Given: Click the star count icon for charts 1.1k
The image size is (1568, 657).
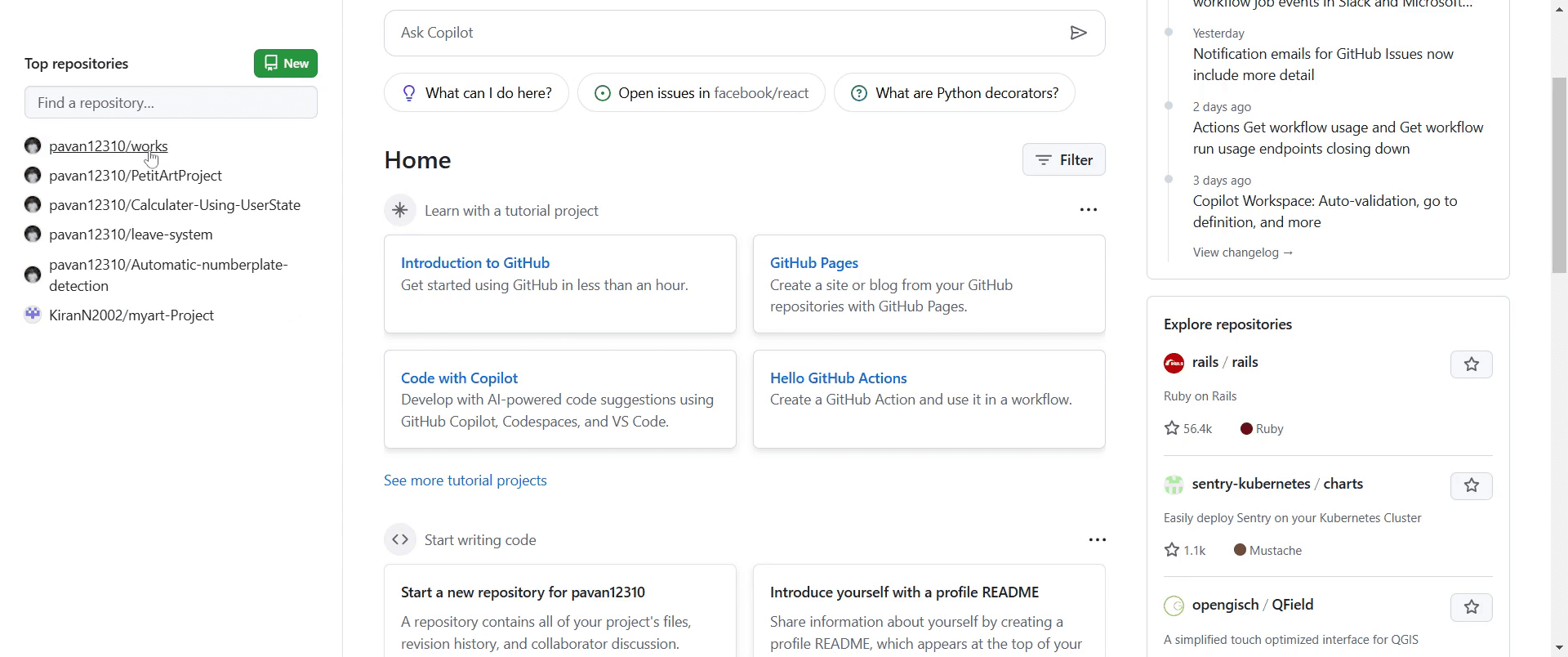Looking at the screenshot, I should coord(1172,550).
